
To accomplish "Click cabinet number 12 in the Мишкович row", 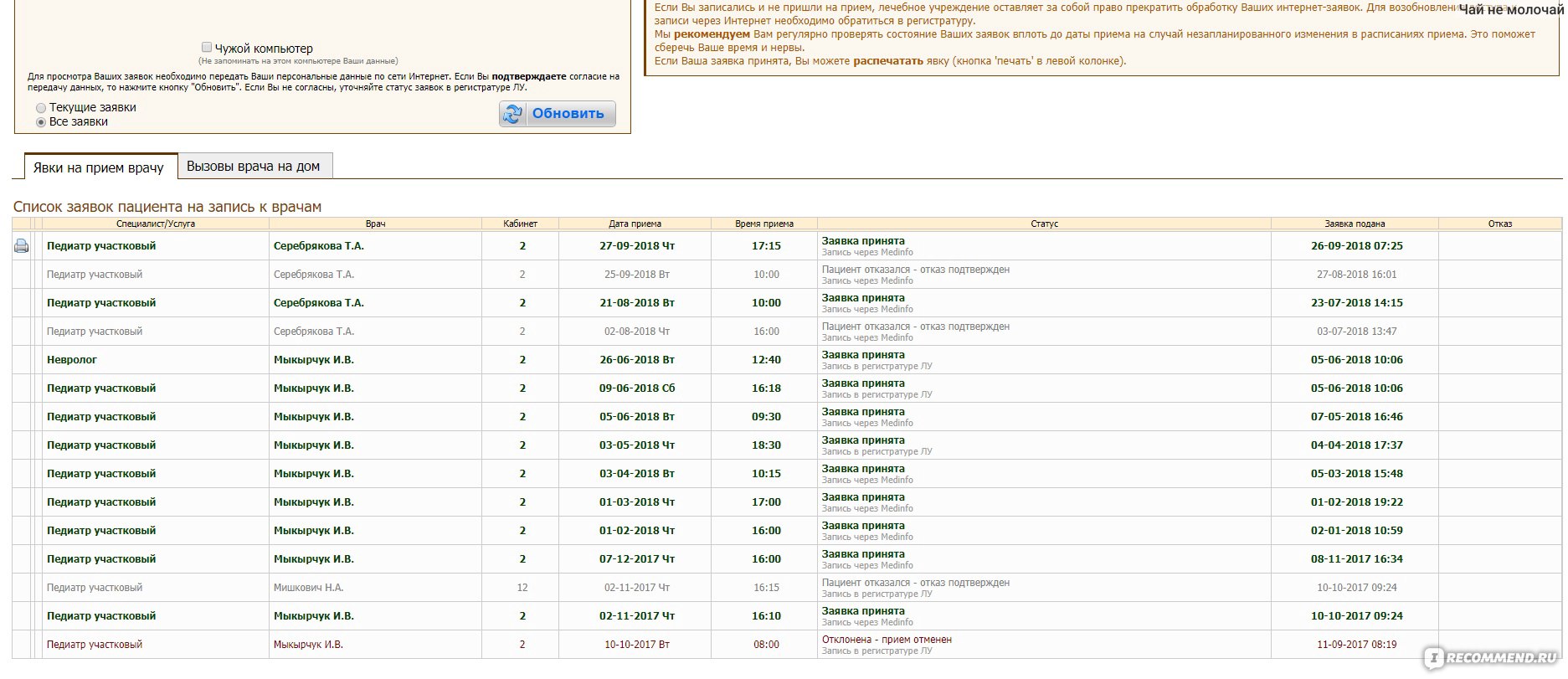I will [x=522, y=588].
